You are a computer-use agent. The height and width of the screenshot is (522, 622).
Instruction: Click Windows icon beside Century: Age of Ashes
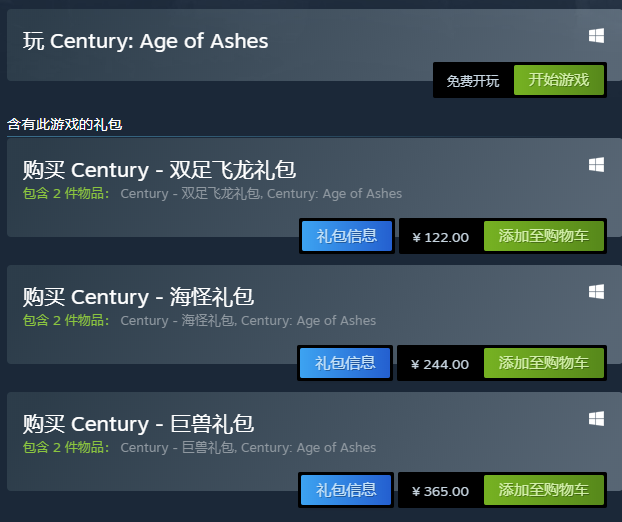[x=596, y=36]
